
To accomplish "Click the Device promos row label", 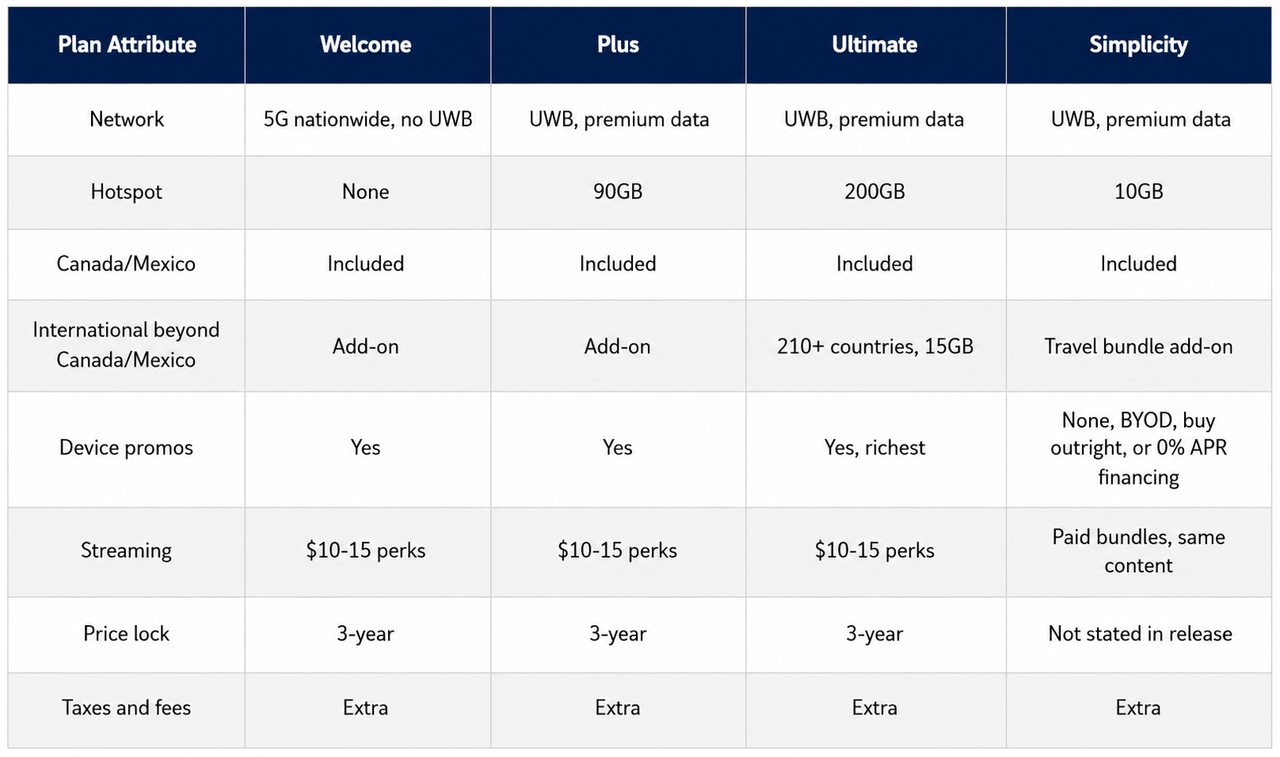I will click(x=127, y=448).
